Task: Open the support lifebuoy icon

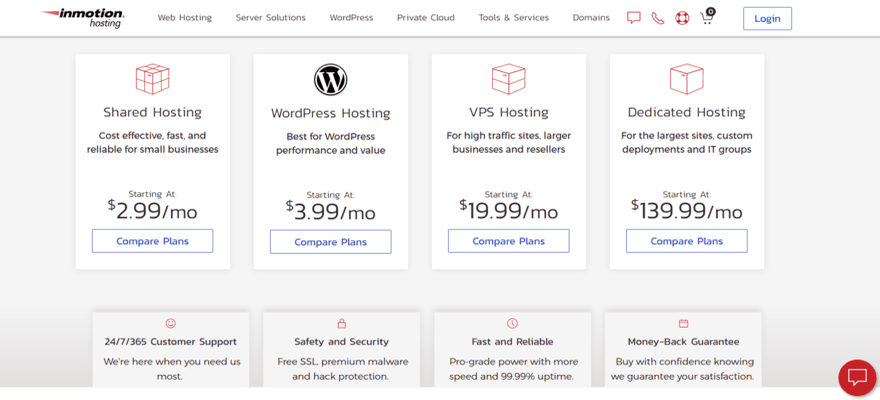Action: coord(682,18)
